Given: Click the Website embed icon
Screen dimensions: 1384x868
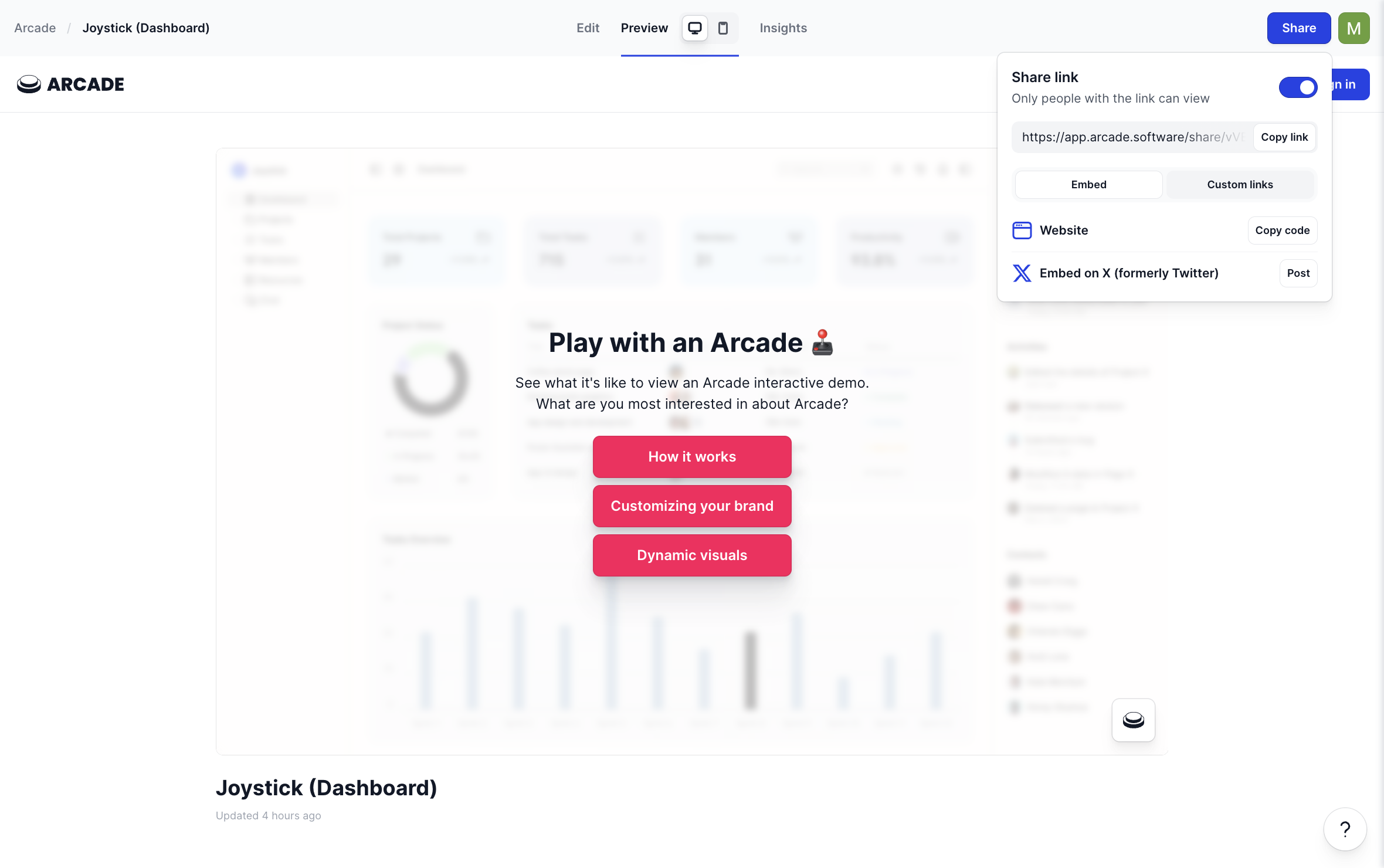Looking at the screenshot, I should click(x=1021, y=230).
